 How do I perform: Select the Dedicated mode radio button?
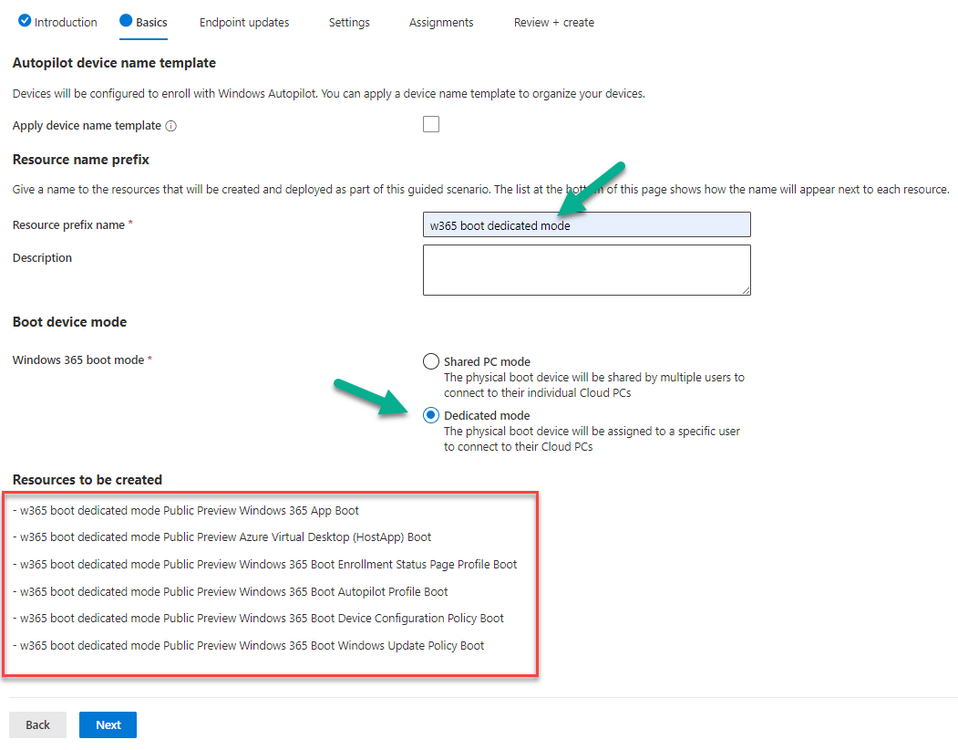431,415
